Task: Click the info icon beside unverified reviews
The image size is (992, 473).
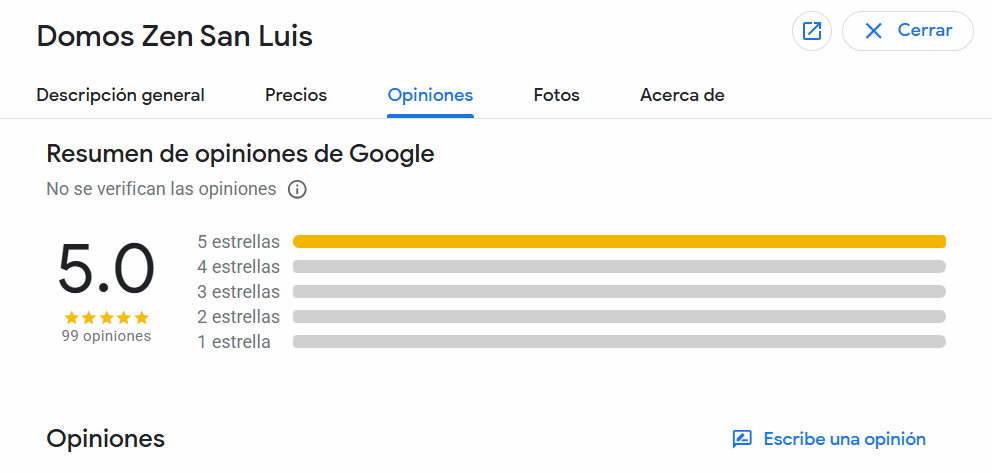Action: [297, 189]
